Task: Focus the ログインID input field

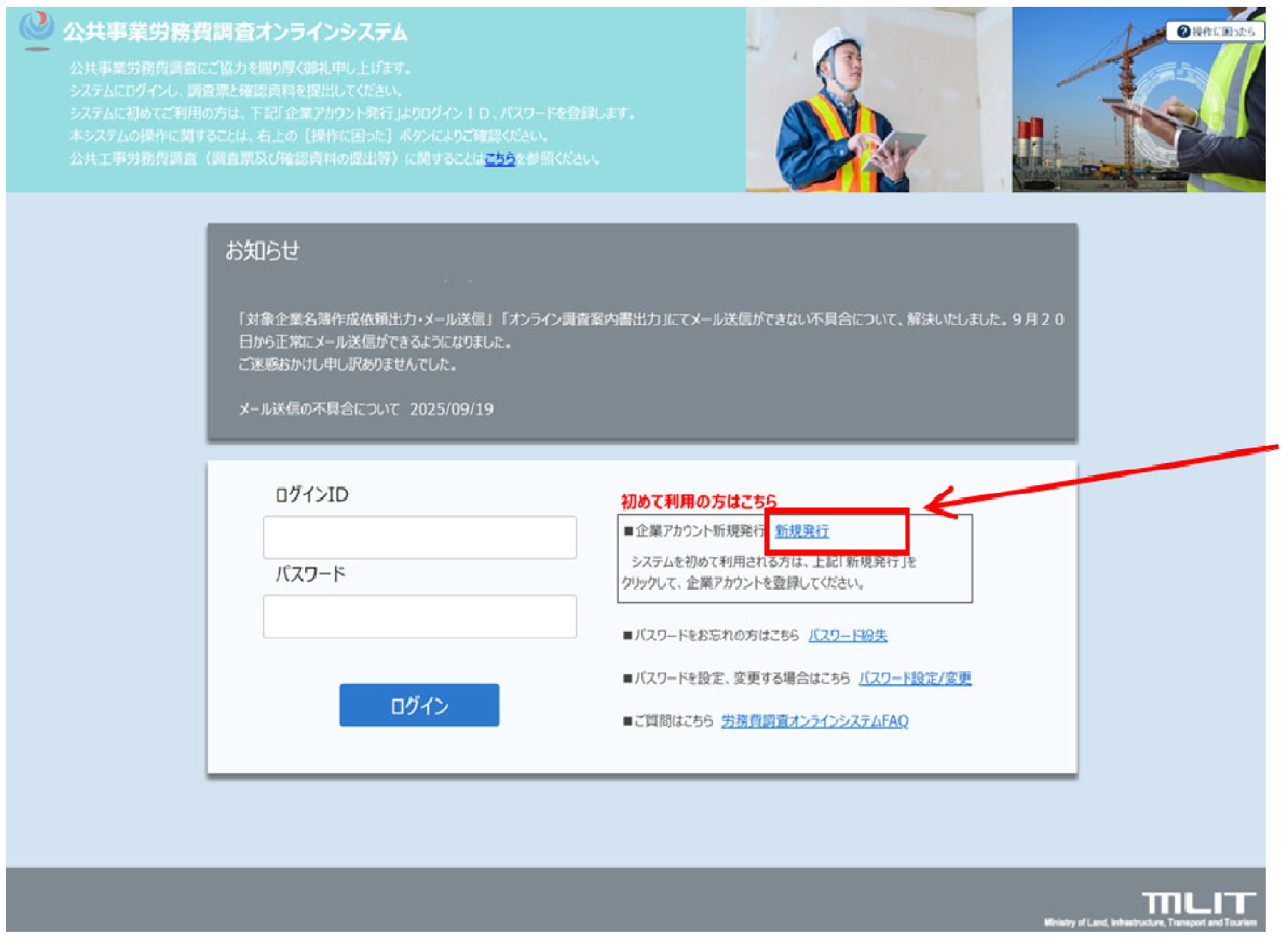Action: 419,538
